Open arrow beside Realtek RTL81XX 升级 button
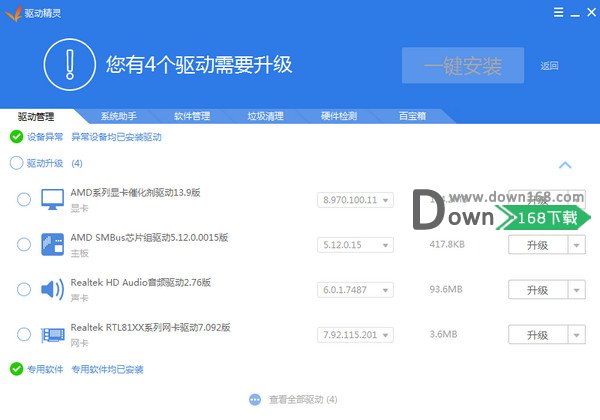Viewport: 600px width, 420px height. (x=576, y=335)
